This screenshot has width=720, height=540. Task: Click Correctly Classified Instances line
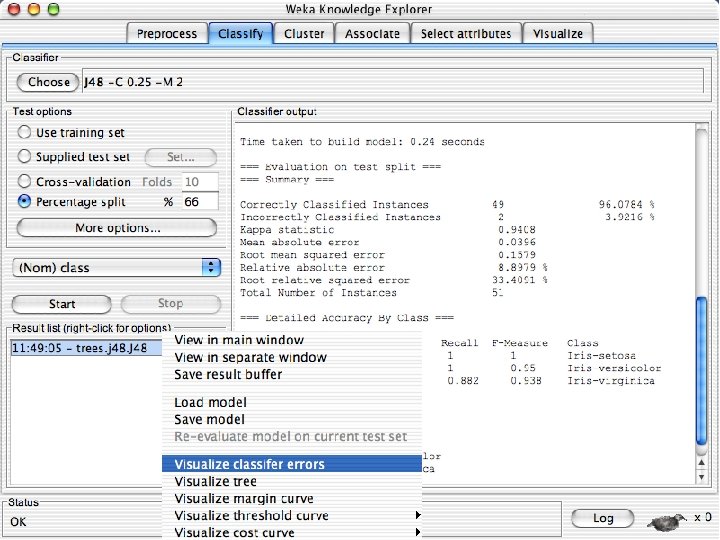(x=447, y=204)
